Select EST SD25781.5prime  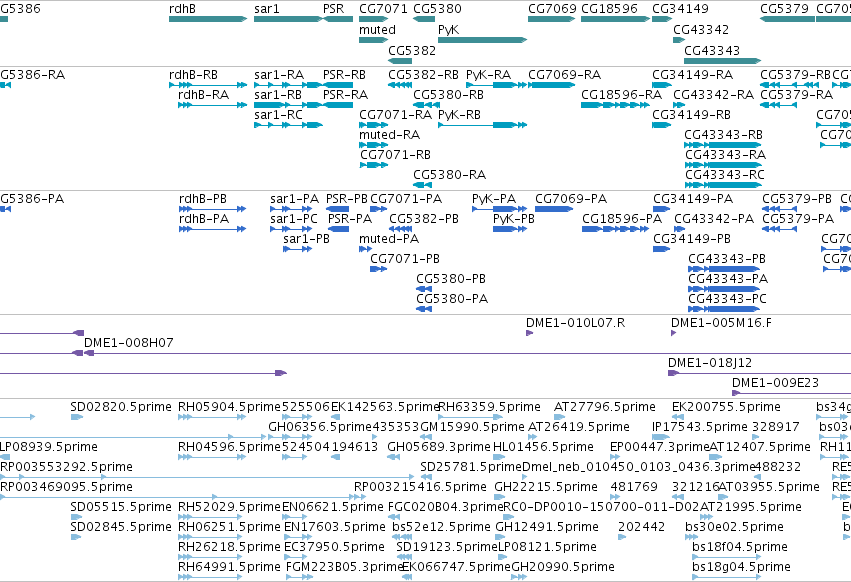(x=471, y=467)
